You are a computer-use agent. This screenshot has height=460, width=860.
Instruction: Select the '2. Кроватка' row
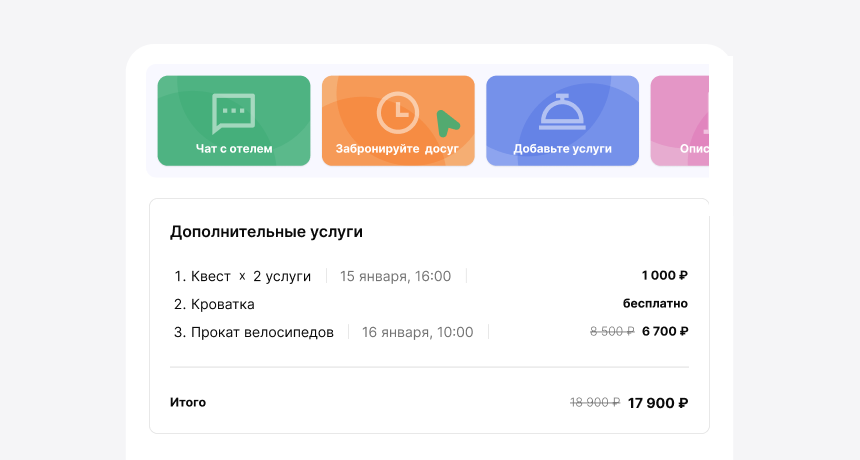[x=429, y=304]
